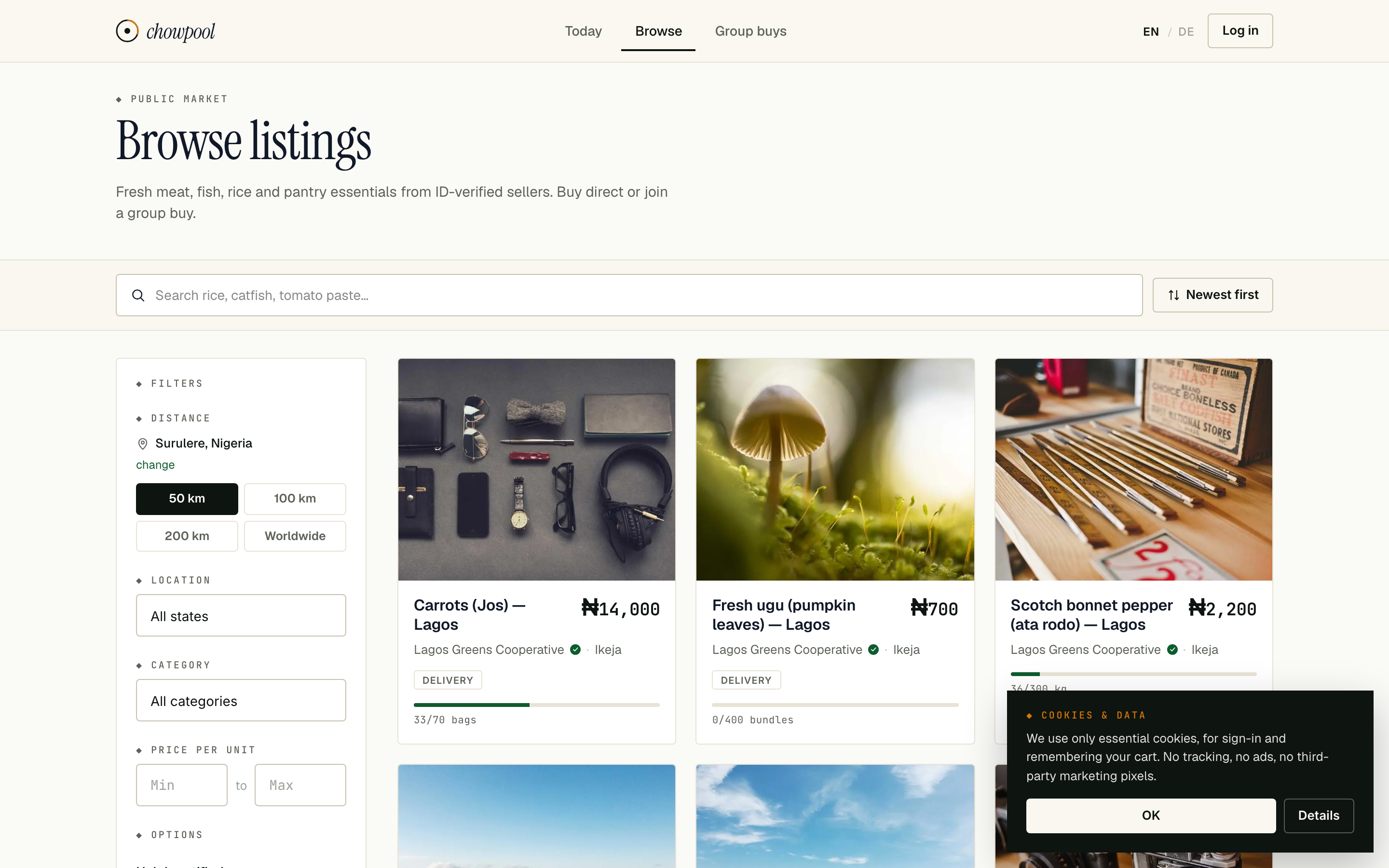Select the 50 km distance option
The image size is (1389, 868).
click(x=187, y=498)
